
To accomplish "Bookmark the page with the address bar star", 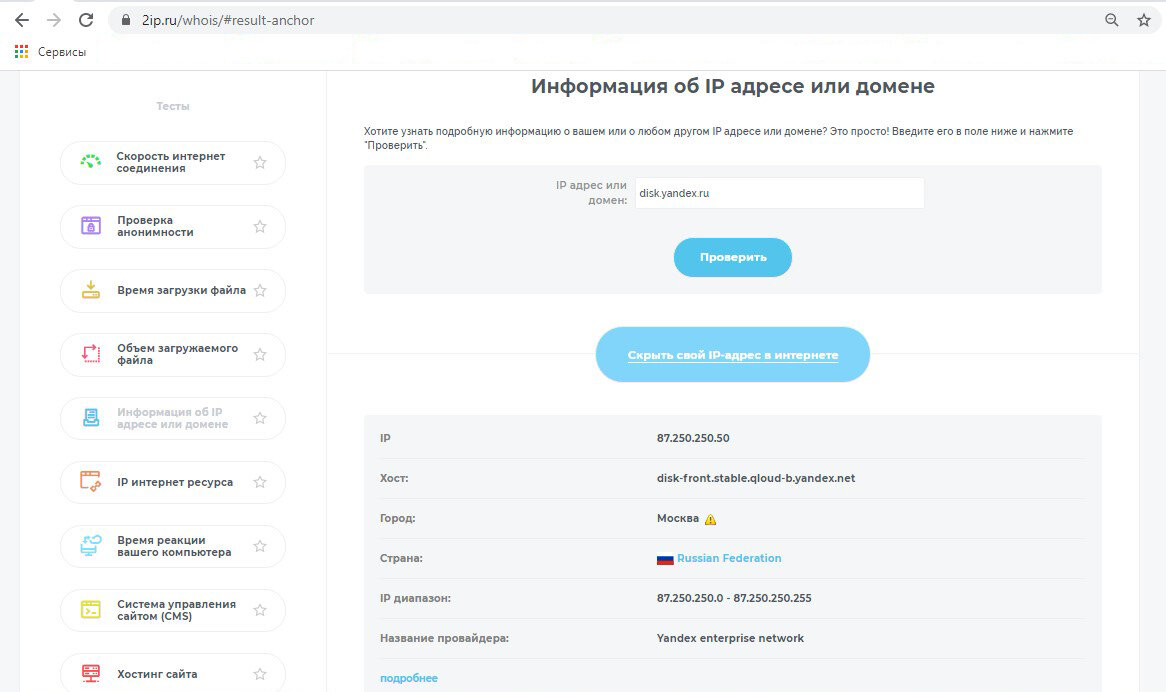I will (x=1144, y=20).
